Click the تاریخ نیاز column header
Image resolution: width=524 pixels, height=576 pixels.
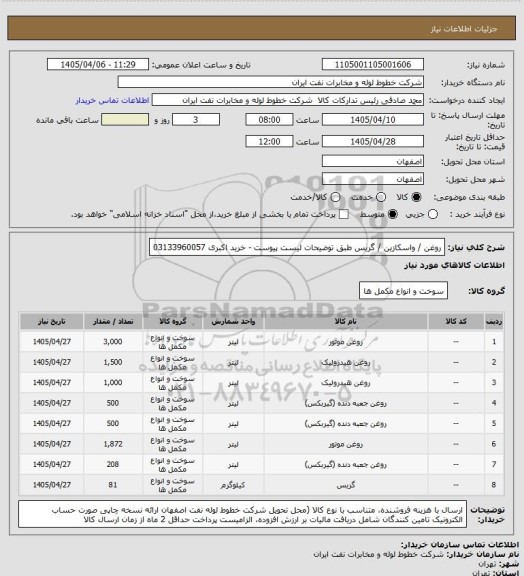coord(51,321)
